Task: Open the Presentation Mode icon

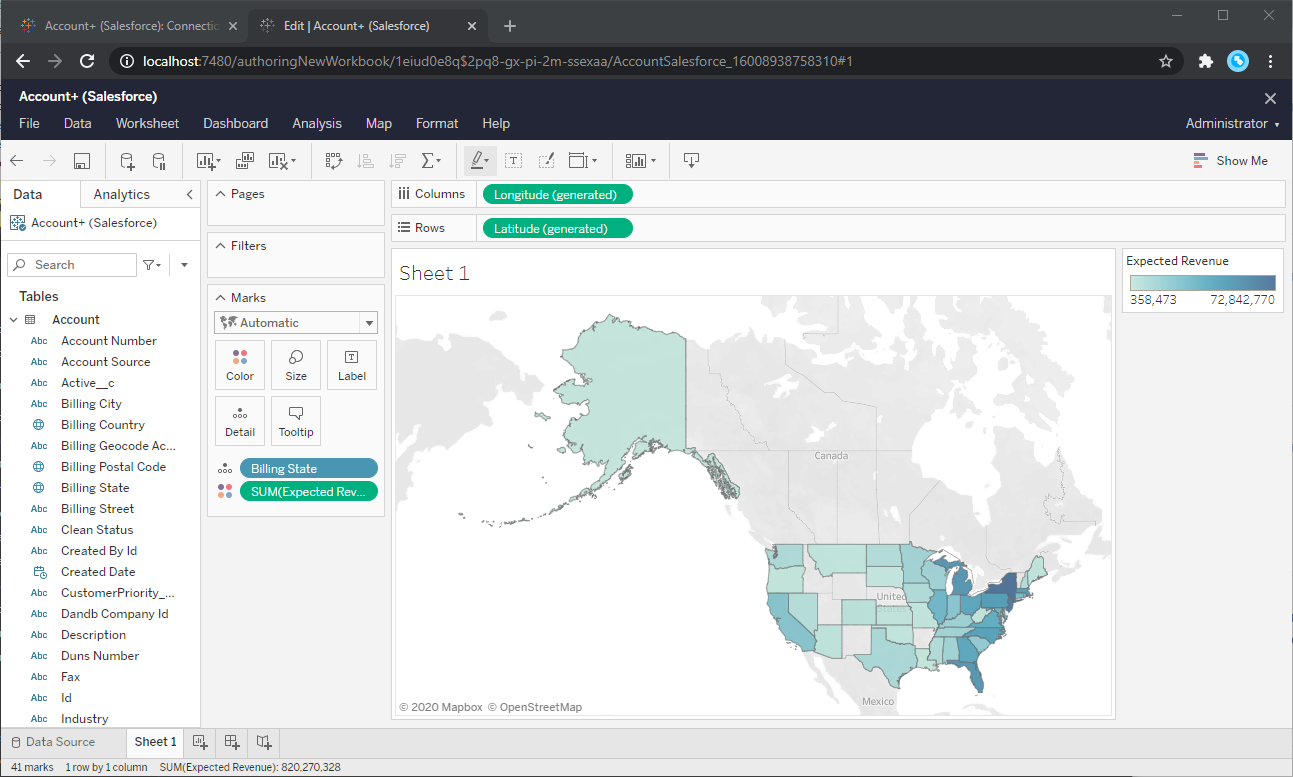Action: point(693,160)
